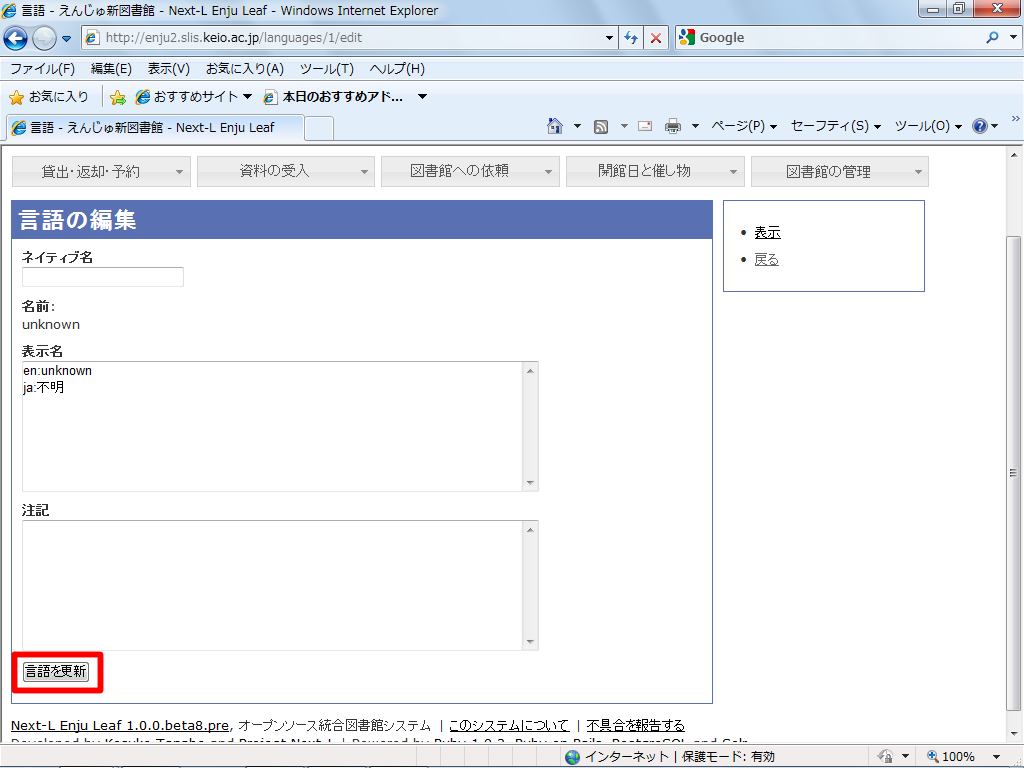The image size is (1024, 768).
Task: Open the ツール(T) menu in menu bar
Action: coord(327,69)
